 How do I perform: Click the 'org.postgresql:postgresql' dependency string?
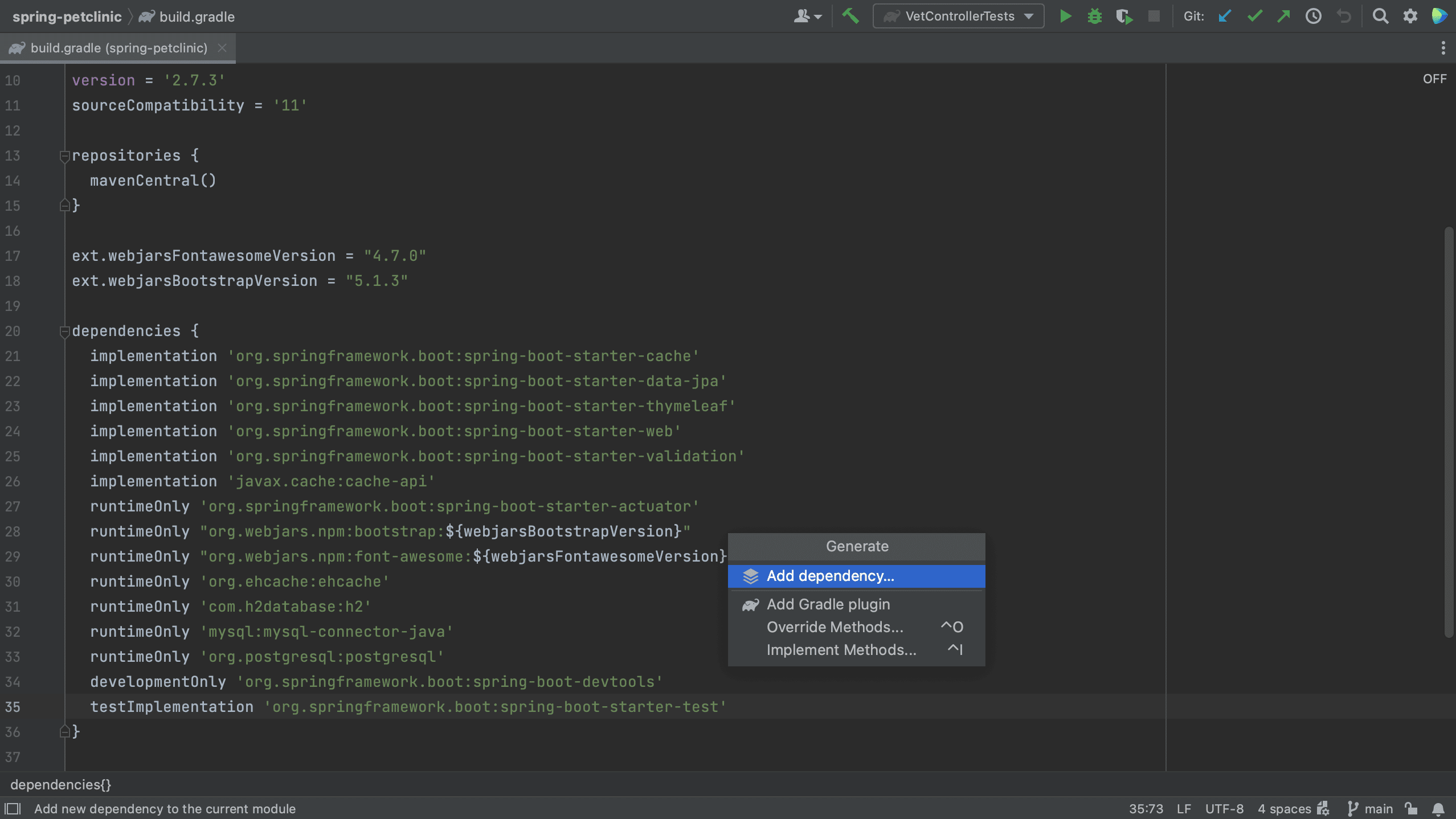click(x=322, y=657)
